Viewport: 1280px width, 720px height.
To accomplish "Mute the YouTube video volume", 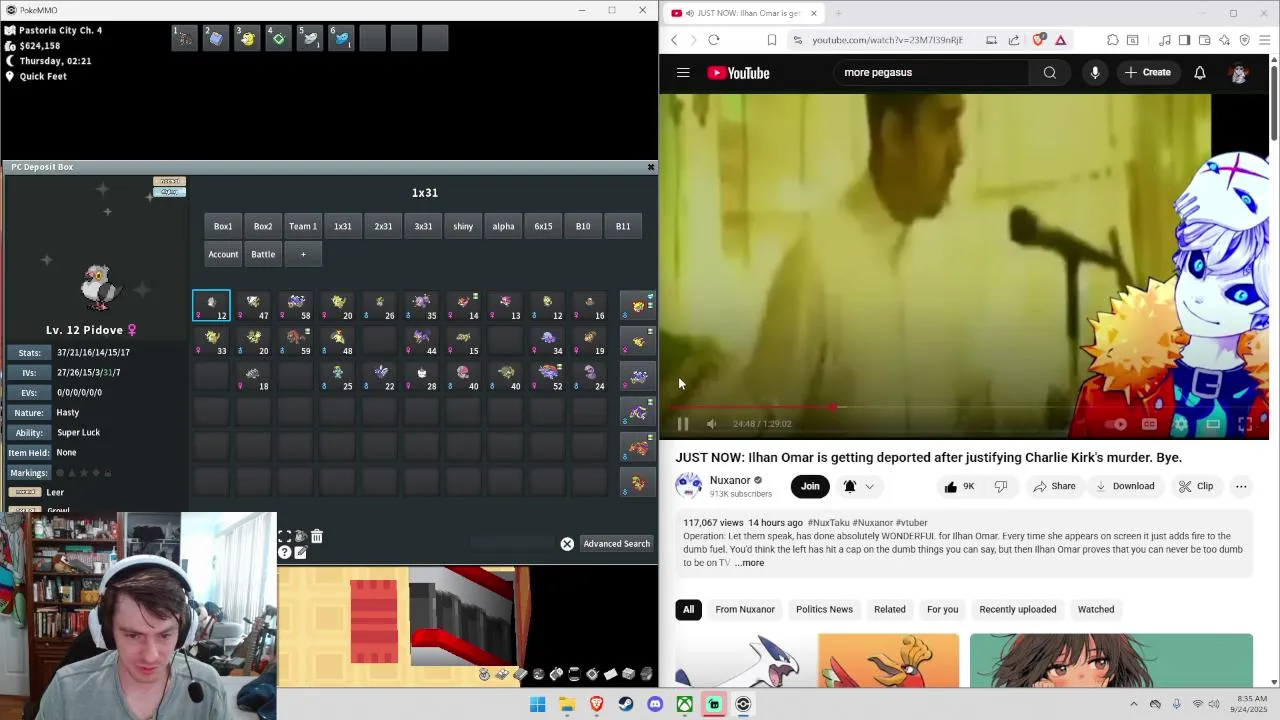I will tap(711, 424).
